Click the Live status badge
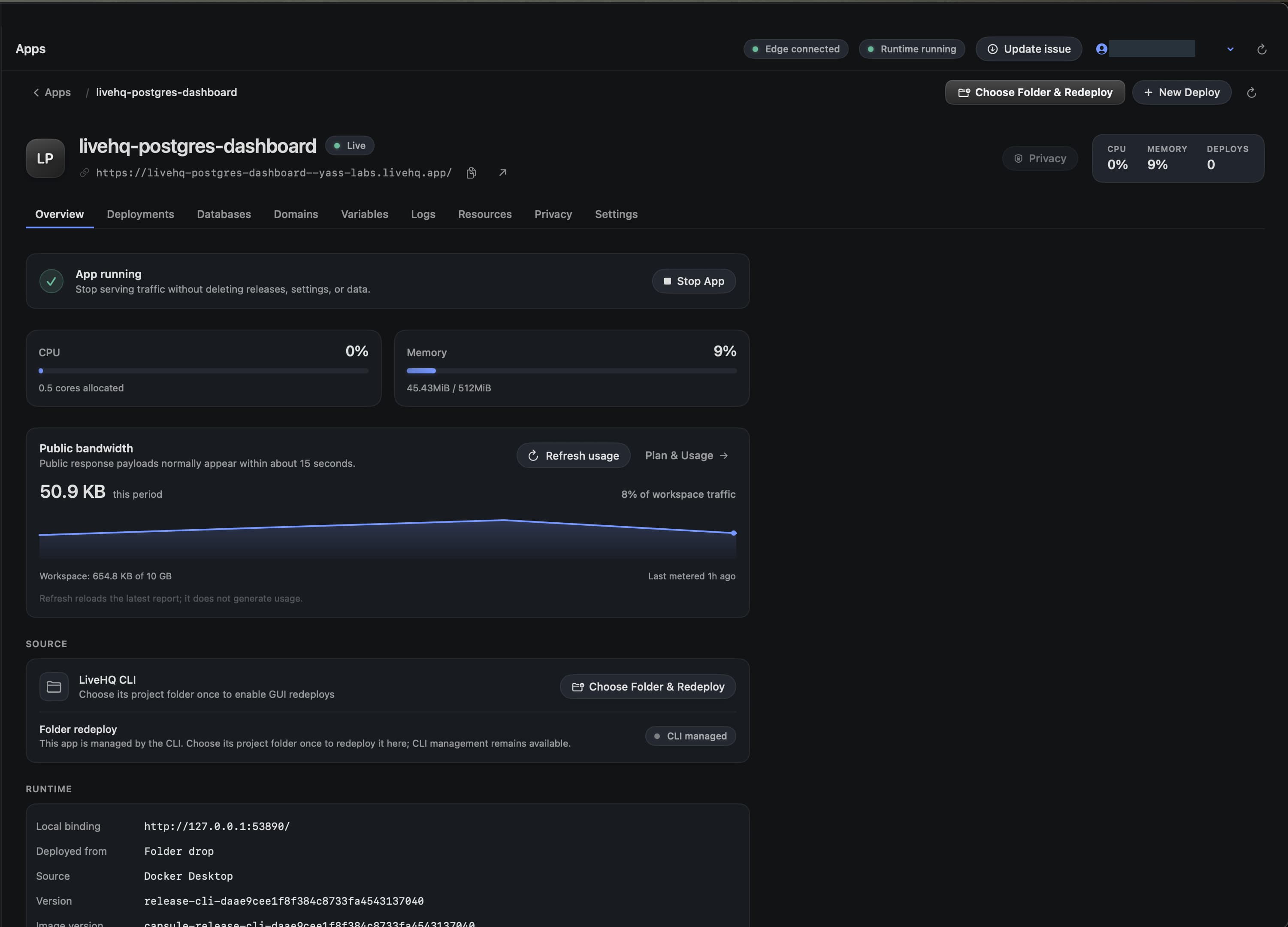 point(350,145)
